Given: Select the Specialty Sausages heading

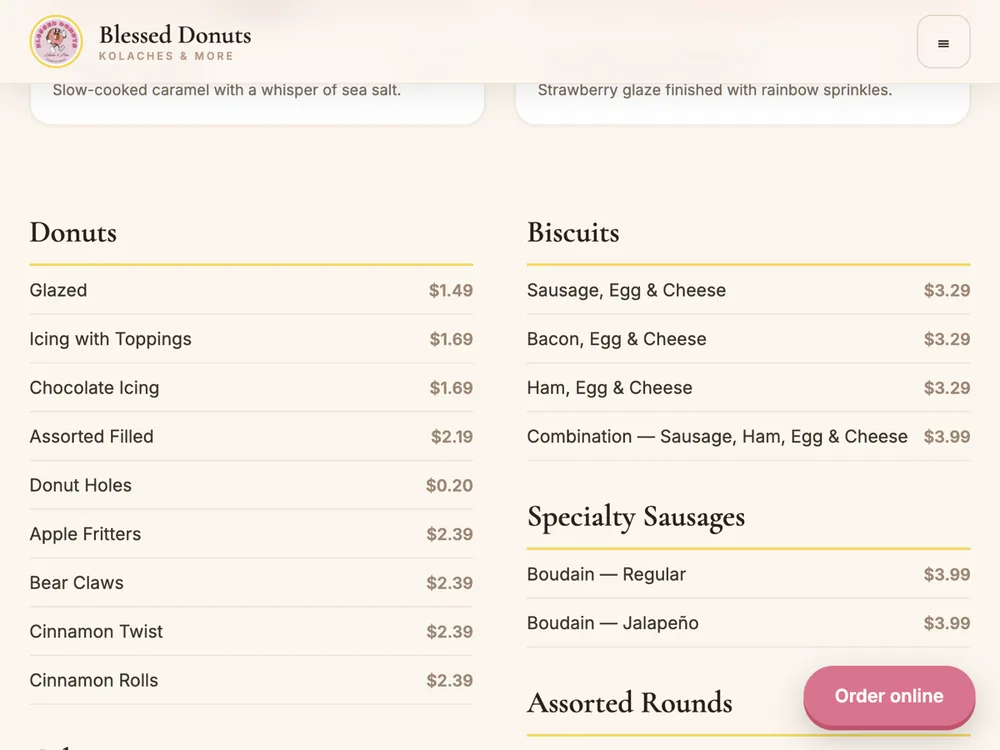Looking at the screenshot, I should [636, 517].
